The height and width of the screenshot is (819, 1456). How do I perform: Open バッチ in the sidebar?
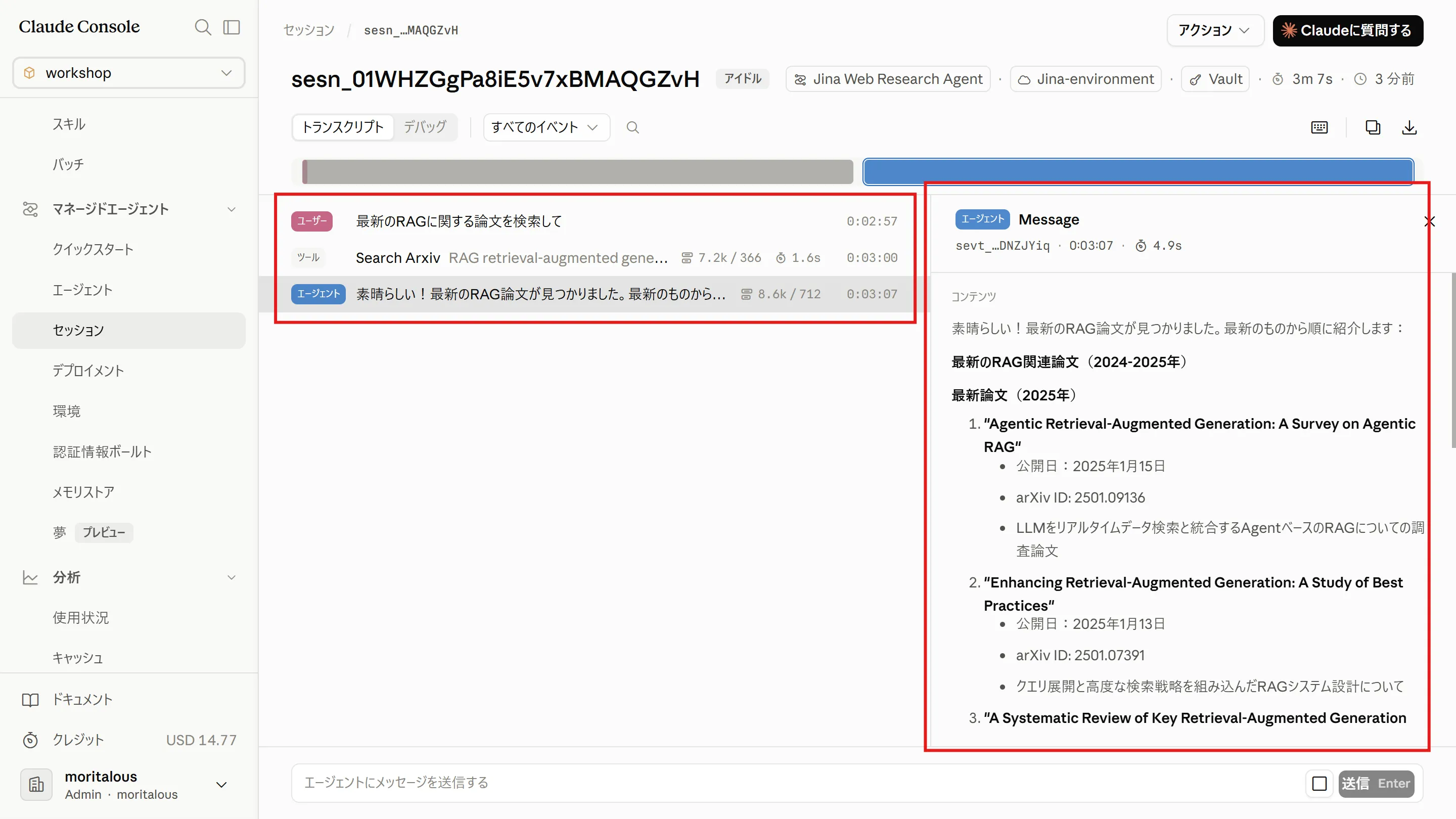[68, 164]
